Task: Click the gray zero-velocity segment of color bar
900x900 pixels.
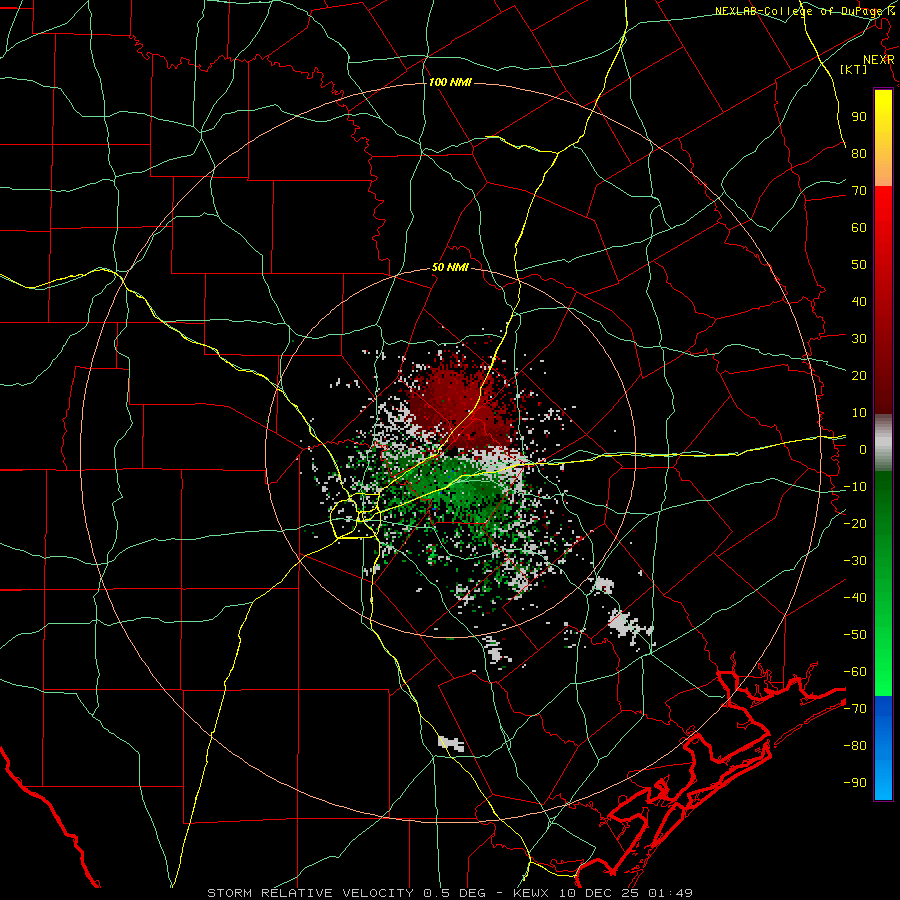Action: pyautogui.click(x=883, y=443)
